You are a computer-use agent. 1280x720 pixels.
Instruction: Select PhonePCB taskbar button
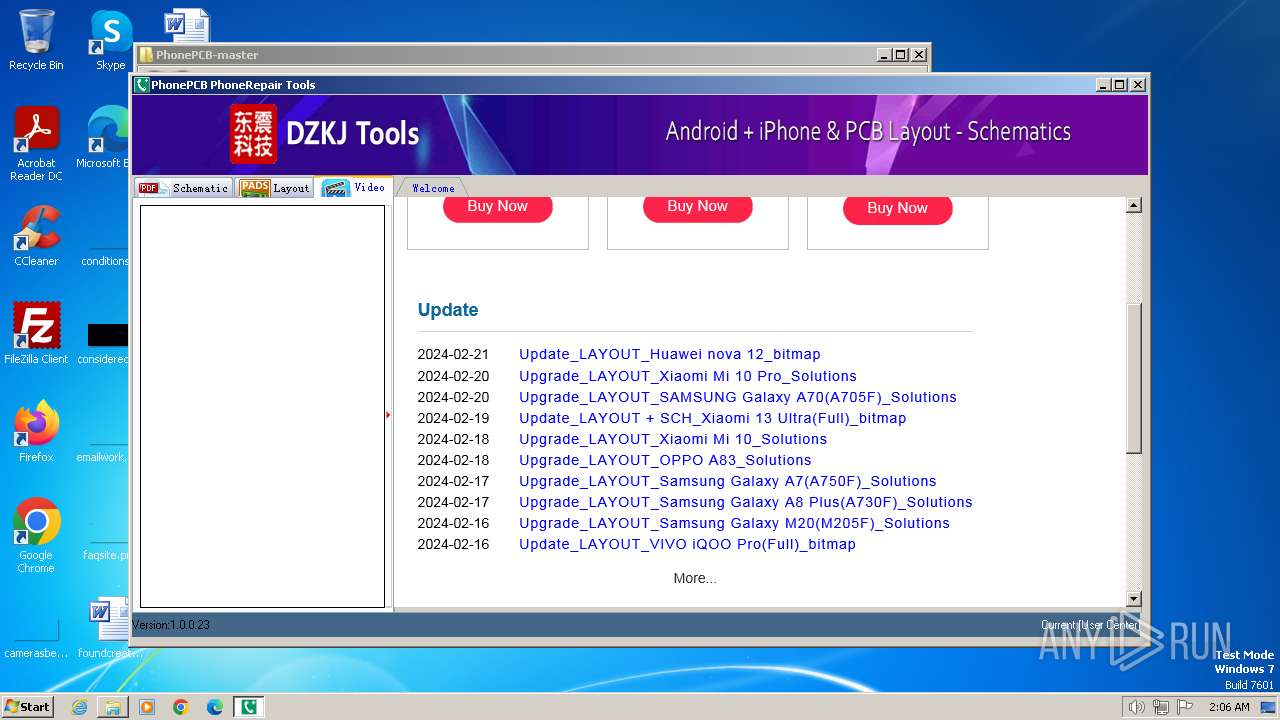point(249,707)
